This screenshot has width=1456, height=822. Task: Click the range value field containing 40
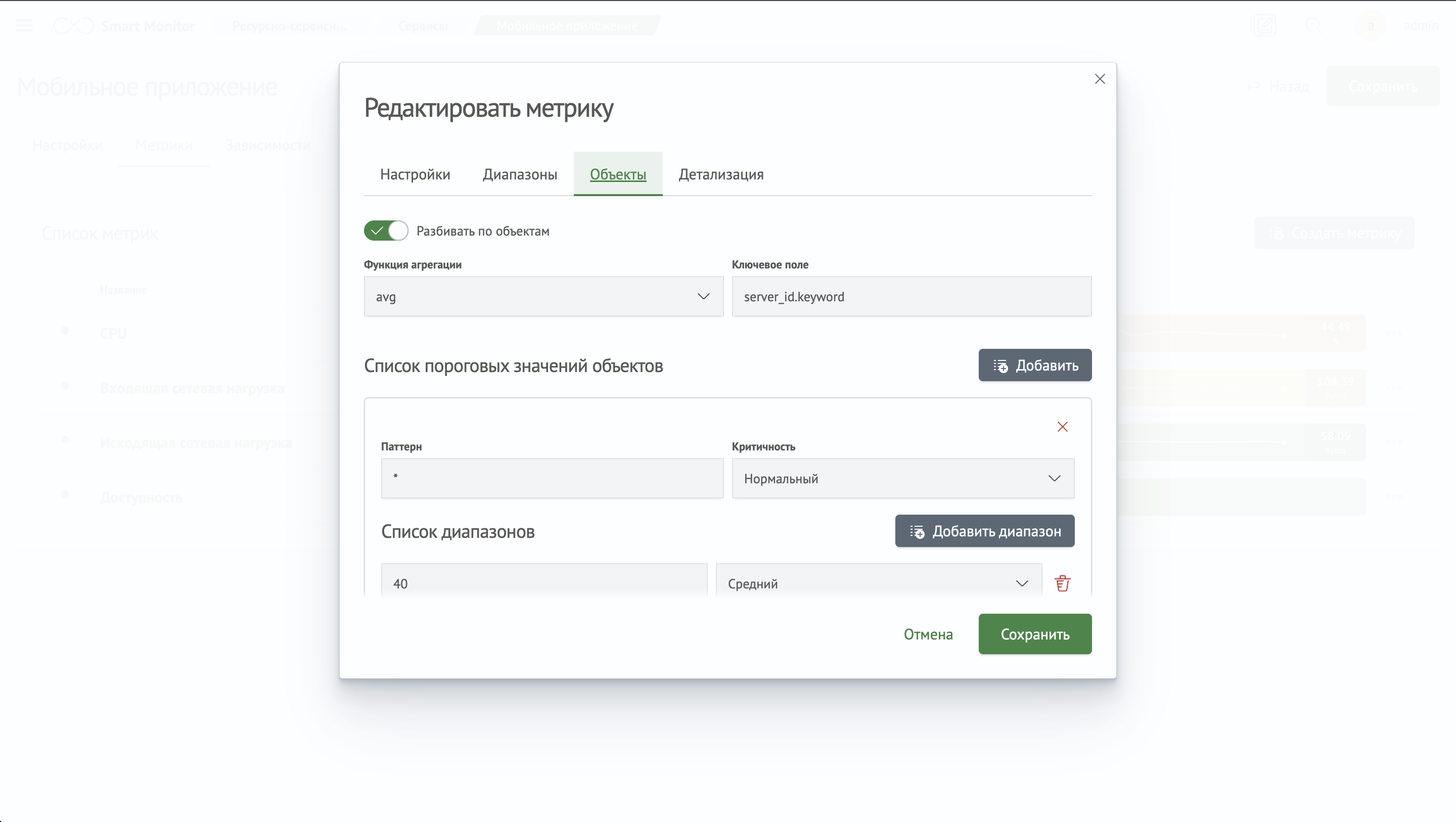[x=544, y=580]
